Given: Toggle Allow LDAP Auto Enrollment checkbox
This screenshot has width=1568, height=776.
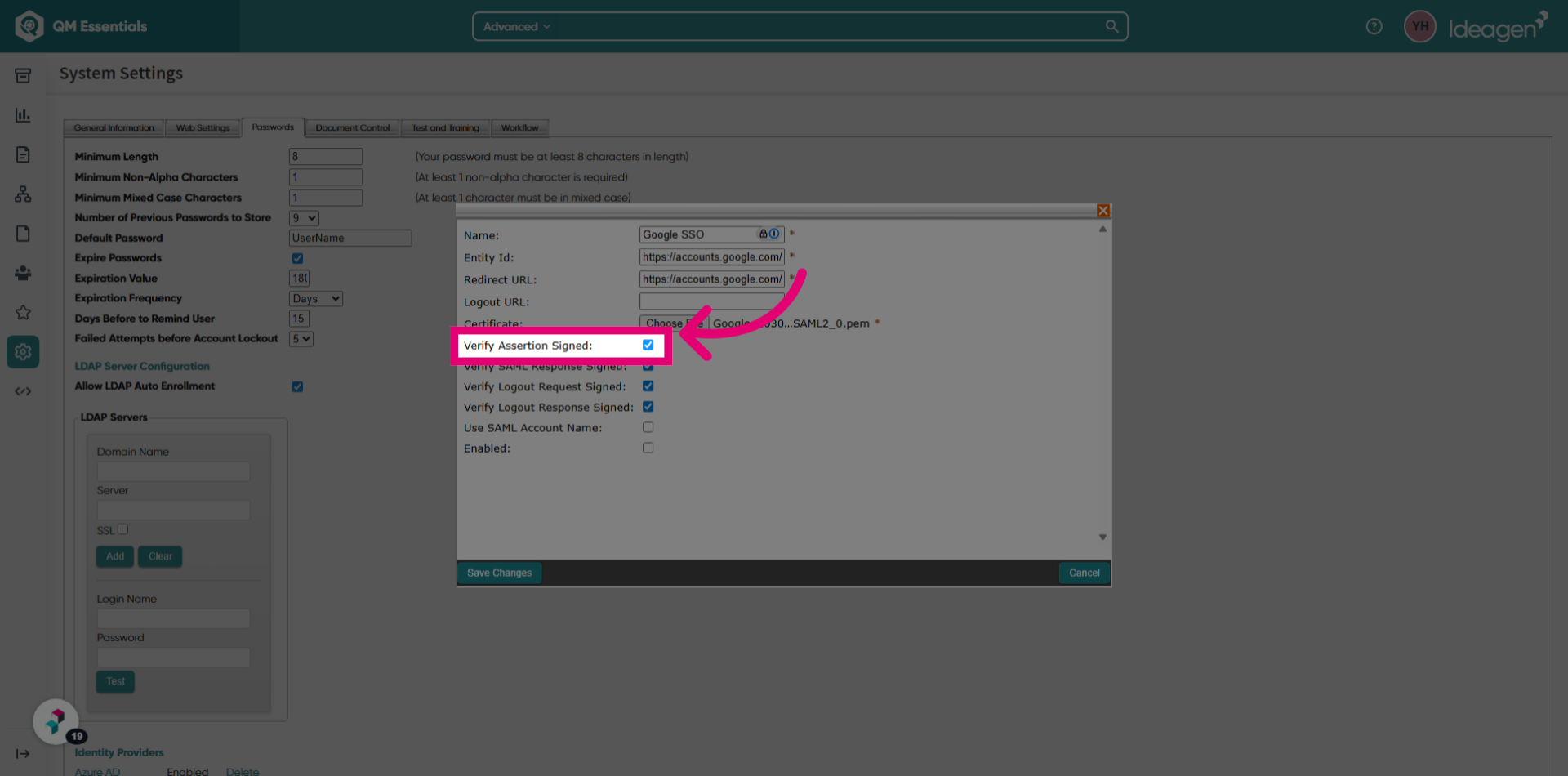Looking at the screenshot, I should (297, 386).
